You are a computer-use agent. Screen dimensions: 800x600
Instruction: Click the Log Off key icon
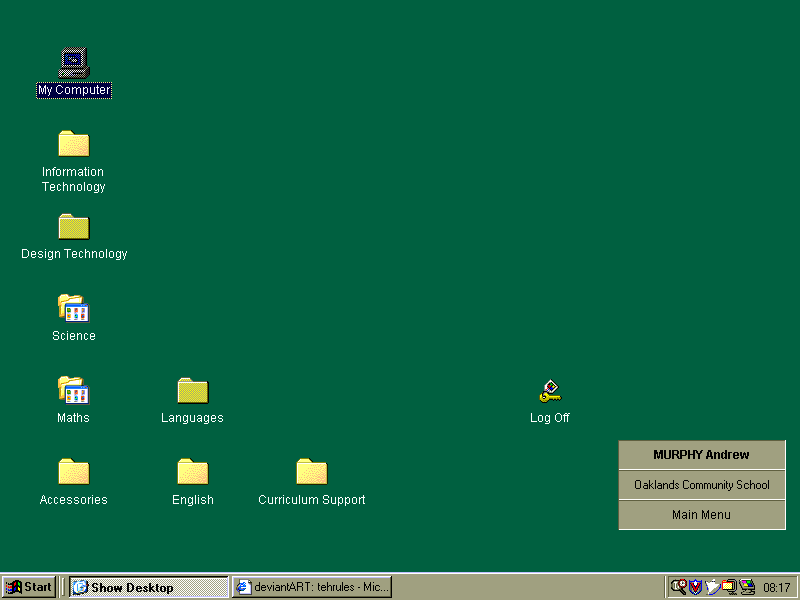tap(550, 391)
